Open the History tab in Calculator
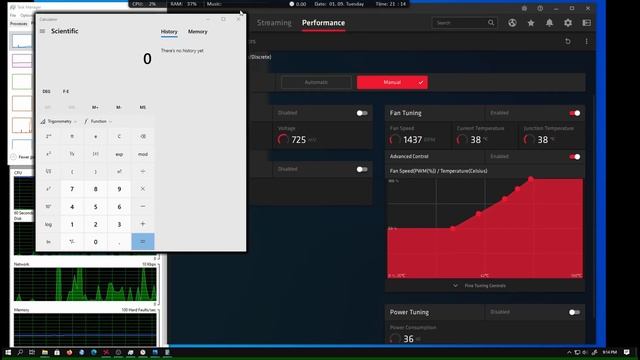This screenshot has height=360, width=640. (x=169, y=31)
